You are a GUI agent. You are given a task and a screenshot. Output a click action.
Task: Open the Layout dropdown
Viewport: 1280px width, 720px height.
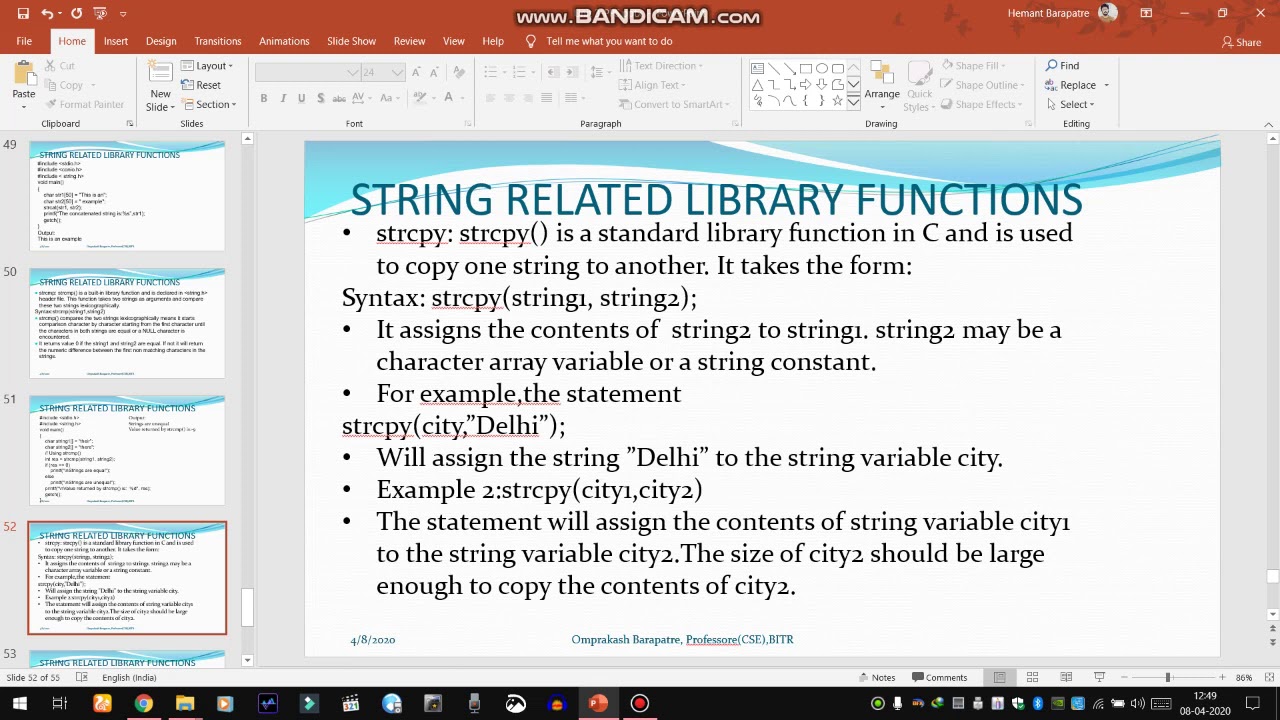pos(207,66)
